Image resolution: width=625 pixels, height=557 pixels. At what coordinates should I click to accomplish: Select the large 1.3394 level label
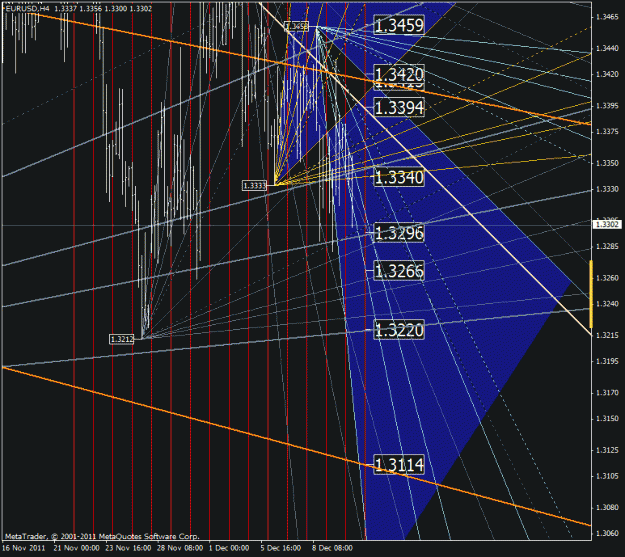(x=399, y=108)
